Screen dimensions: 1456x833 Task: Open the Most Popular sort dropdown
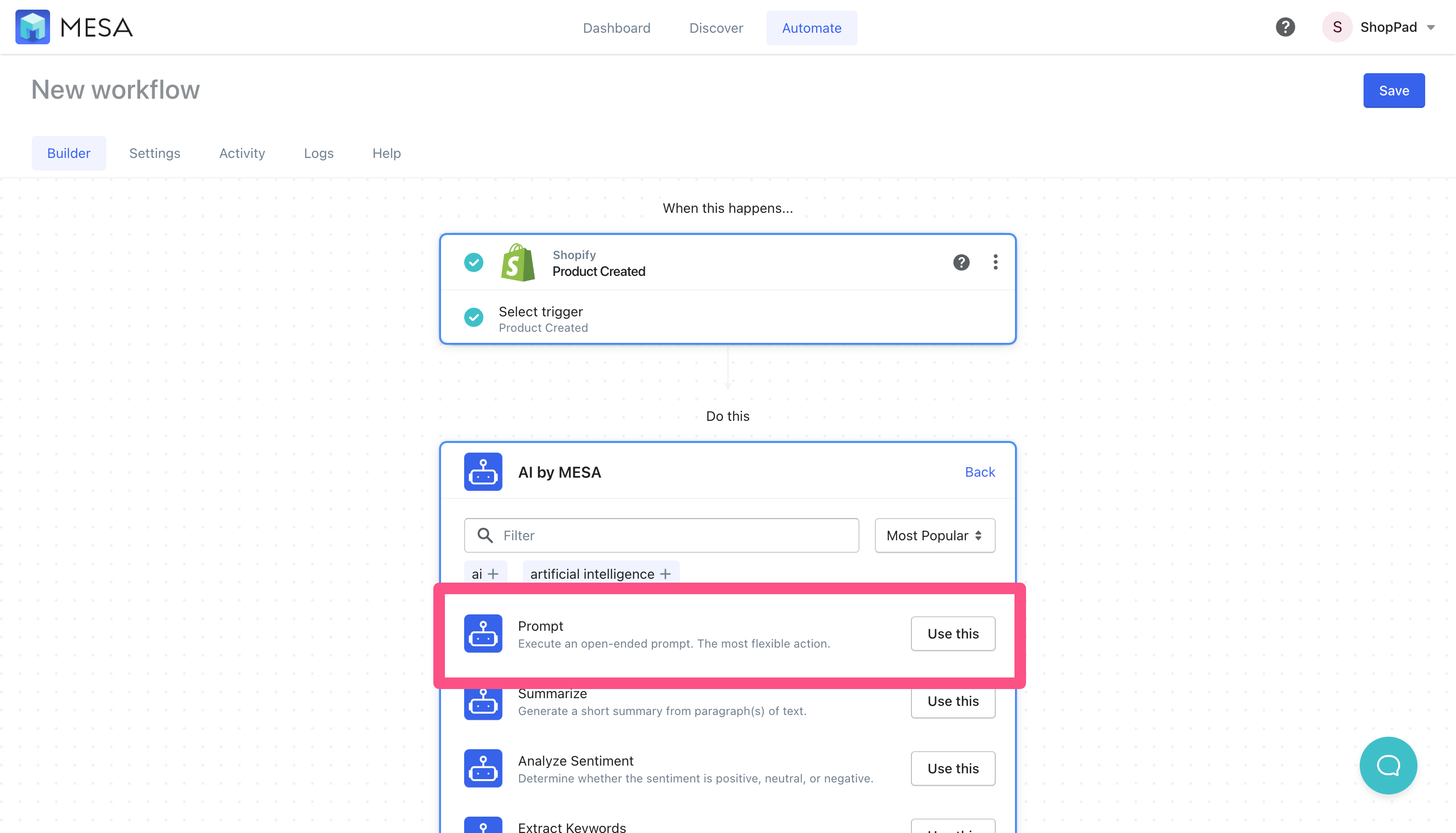(x=935, y=535)
